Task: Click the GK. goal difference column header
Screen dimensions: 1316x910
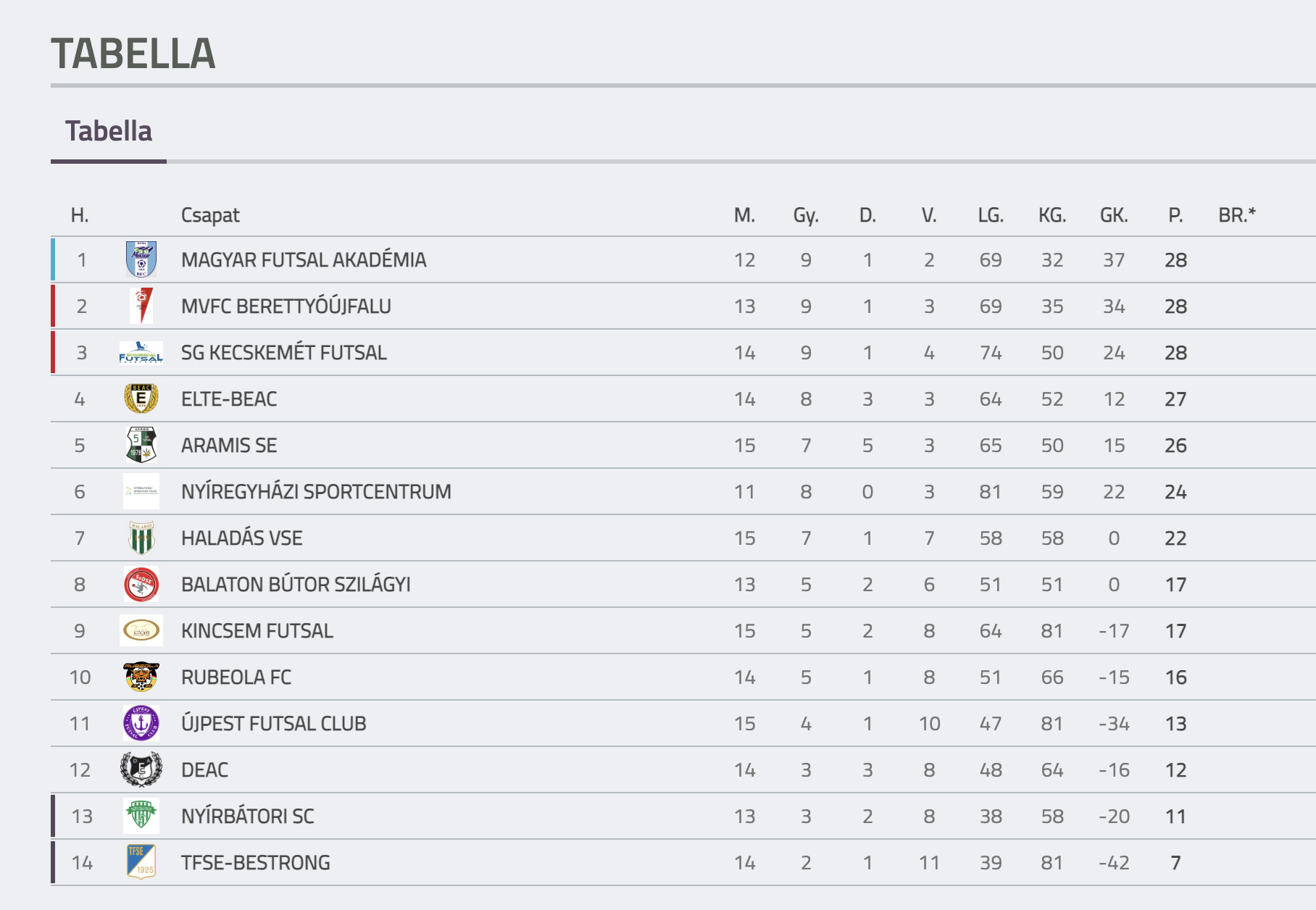Action: pos(1114,215)
